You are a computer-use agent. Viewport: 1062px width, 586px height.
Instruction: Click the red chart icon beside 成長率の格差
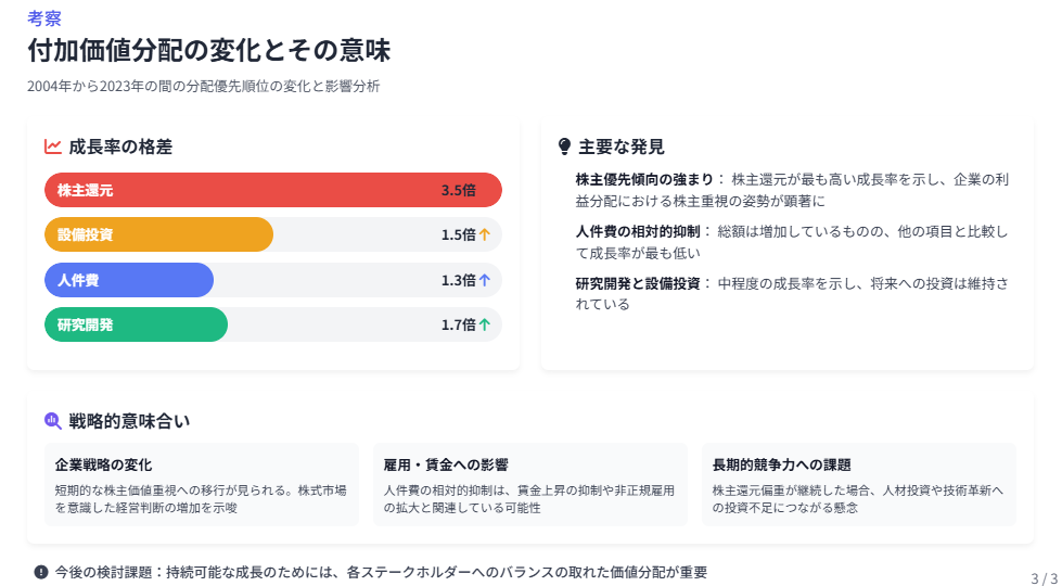point(53,146)
